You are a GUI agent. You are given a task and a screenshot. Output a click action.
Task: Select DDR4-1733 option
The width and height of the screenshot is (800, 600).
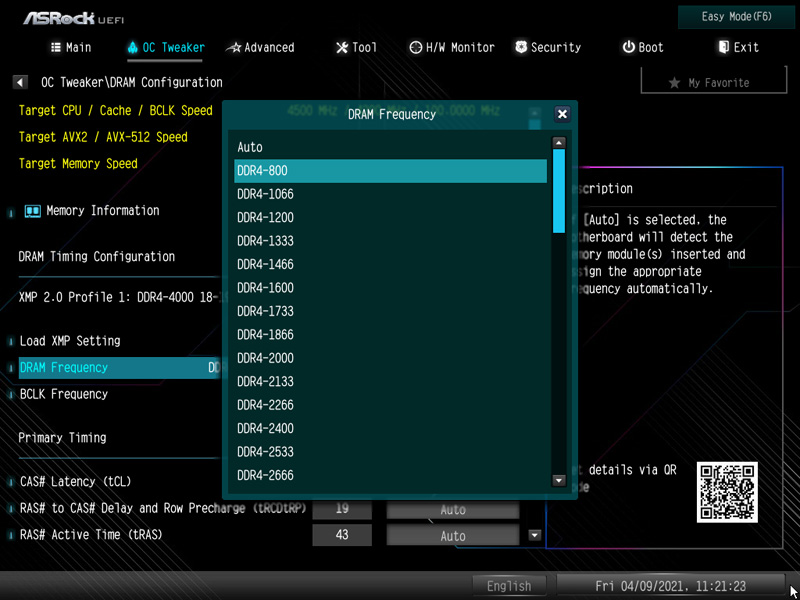click(x=390, y=311)
